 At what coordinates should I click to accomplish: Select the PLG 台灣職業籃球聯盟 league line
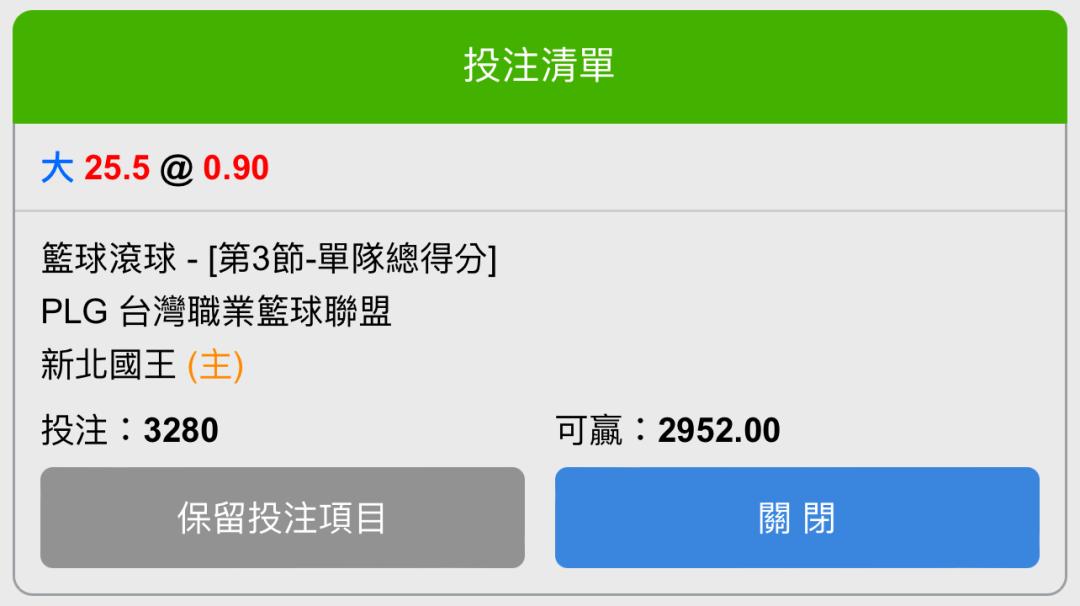(x=216, y=312)
